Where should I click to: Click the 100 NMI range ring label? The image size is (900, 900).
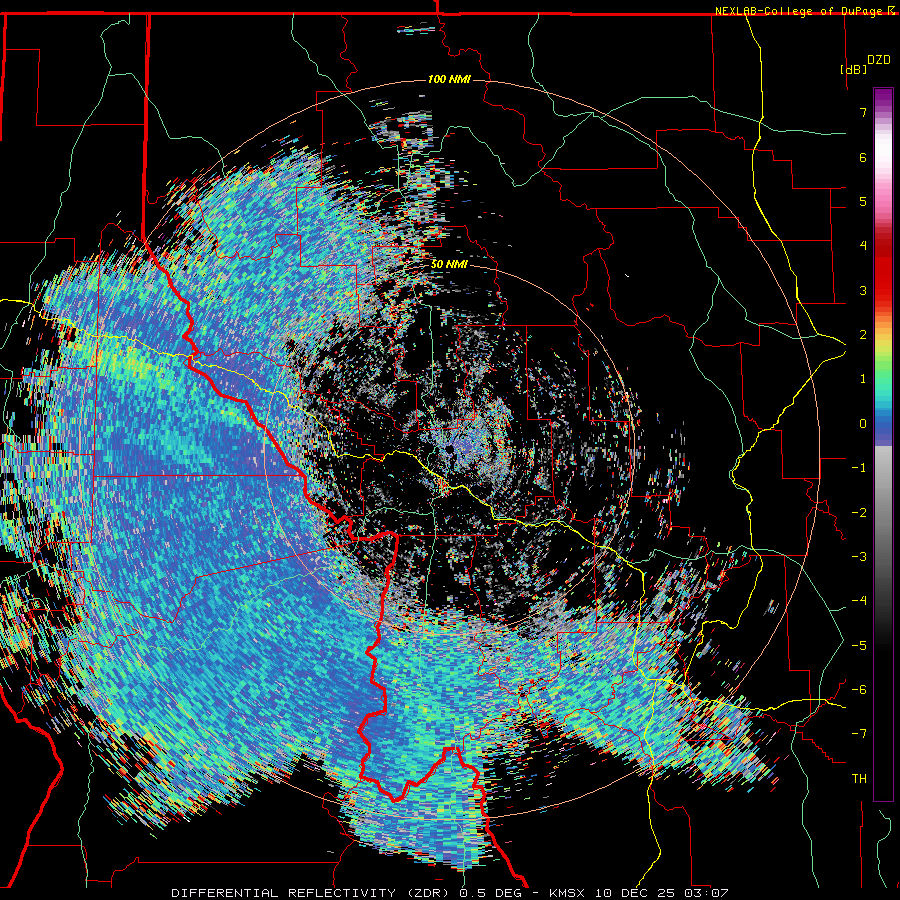(449, 79)
